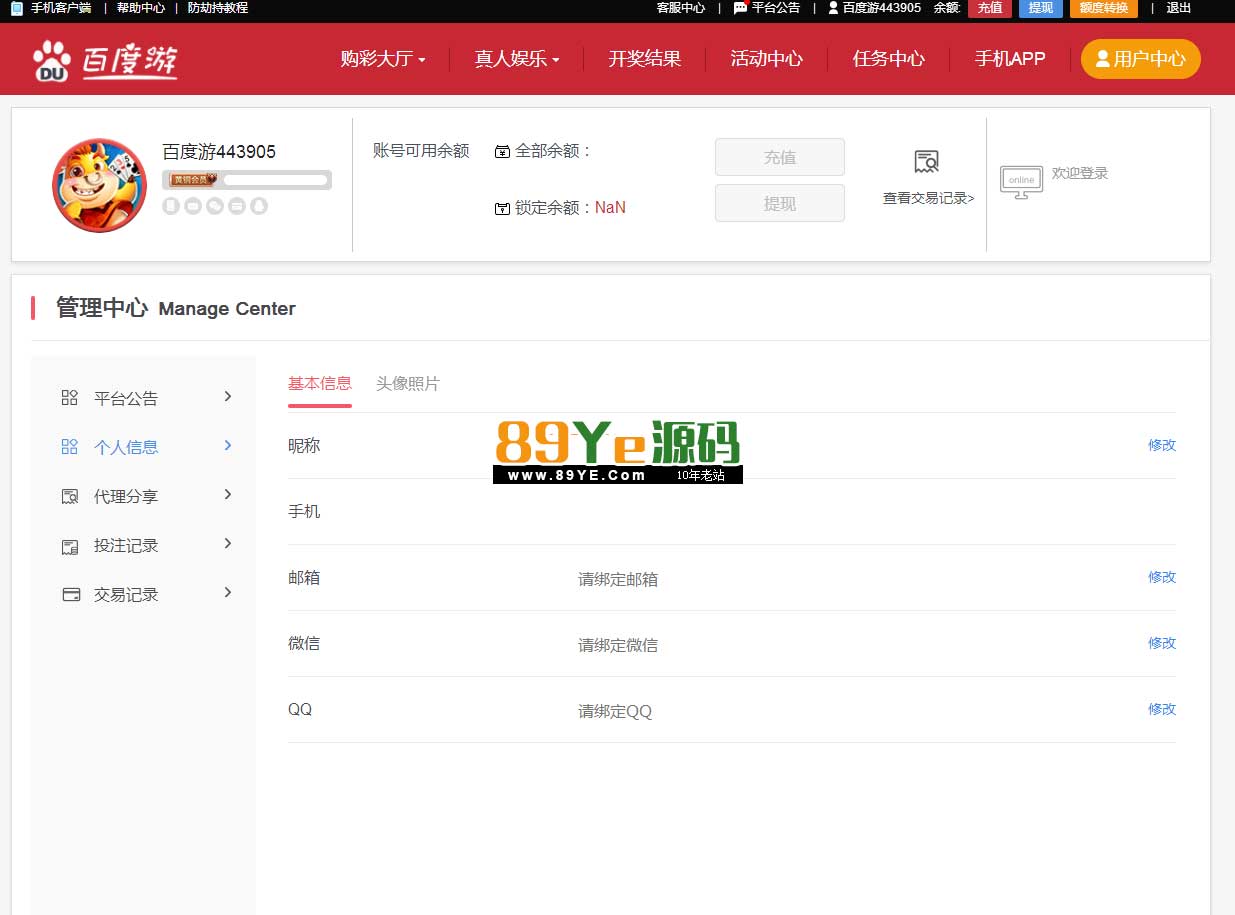Click the 管理中心 Manage Center heading

tap(176, 308)
